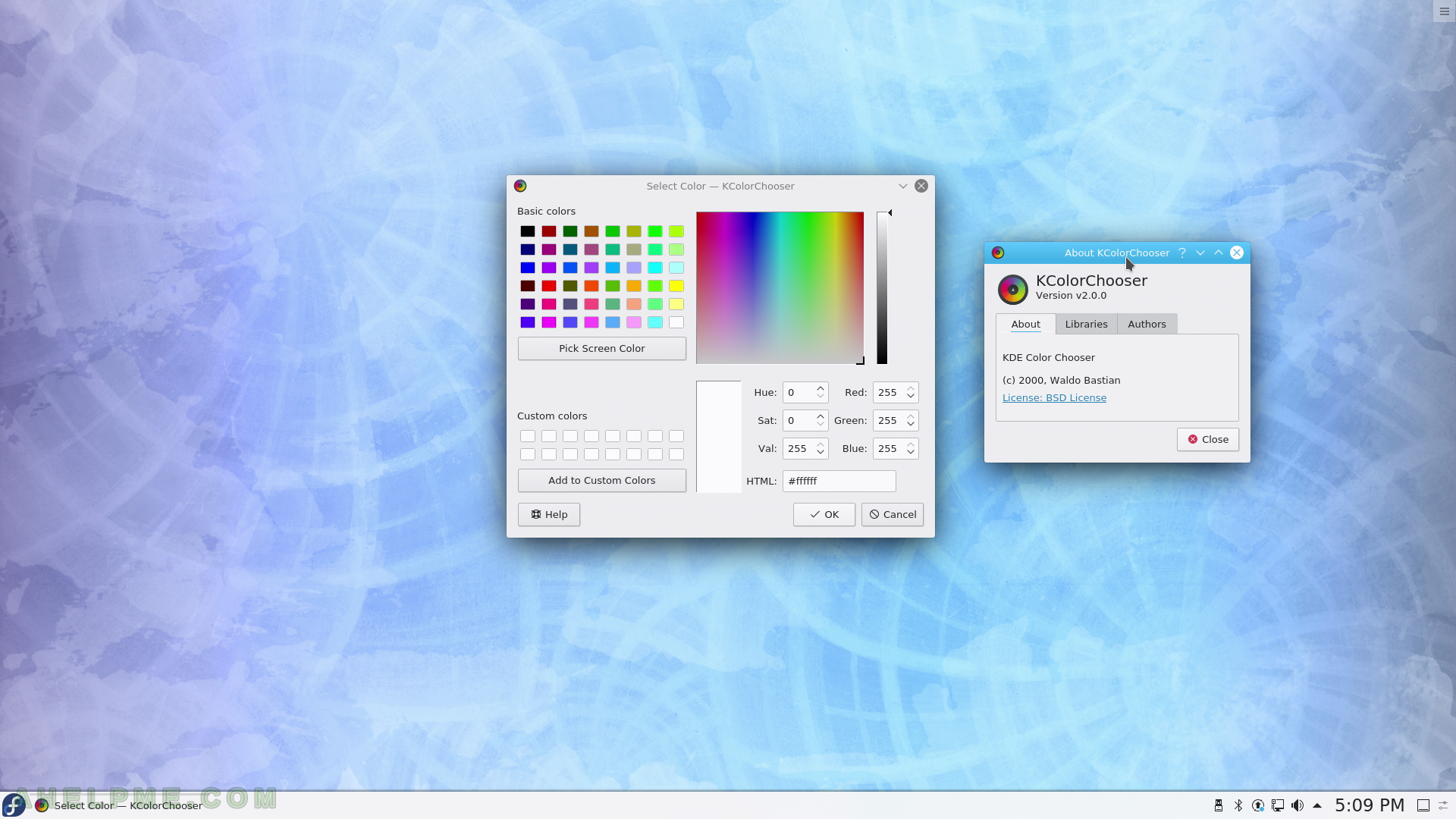The width and height of the screenshot is (1456, 819).
Task: Open the License: BSD License link
Action: click(1054, 397)
